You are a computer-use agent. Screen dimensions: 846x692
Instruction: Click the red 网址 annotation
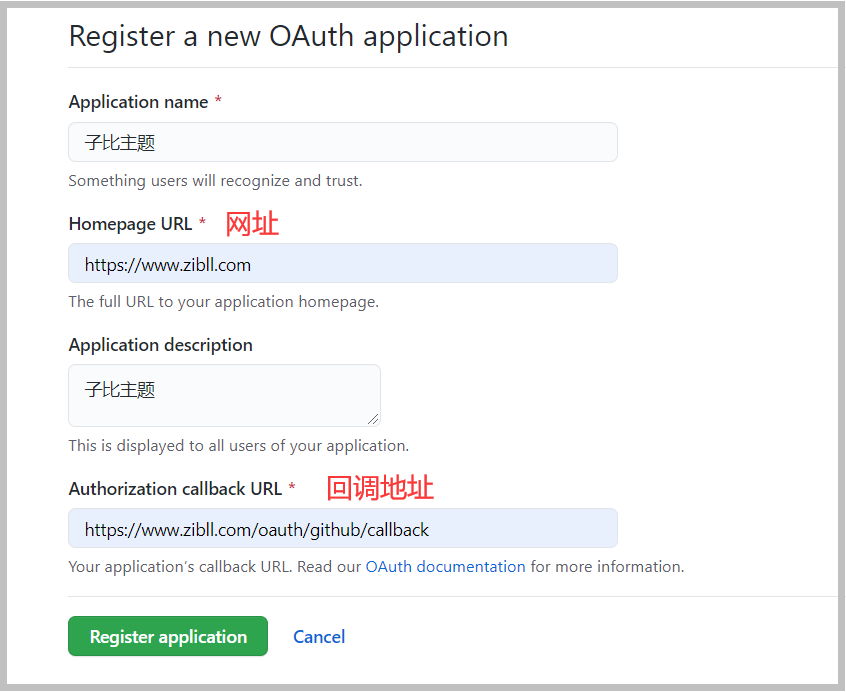252,224
